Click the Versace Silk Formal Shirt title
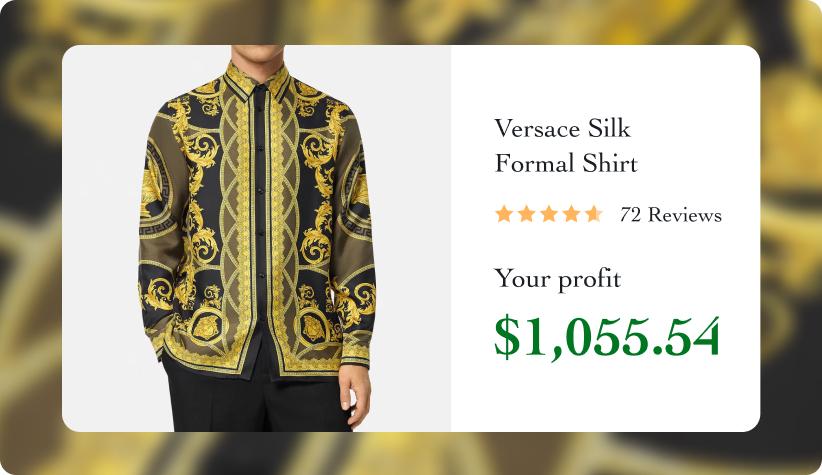822x475 pixels. (x=566, y=146)
